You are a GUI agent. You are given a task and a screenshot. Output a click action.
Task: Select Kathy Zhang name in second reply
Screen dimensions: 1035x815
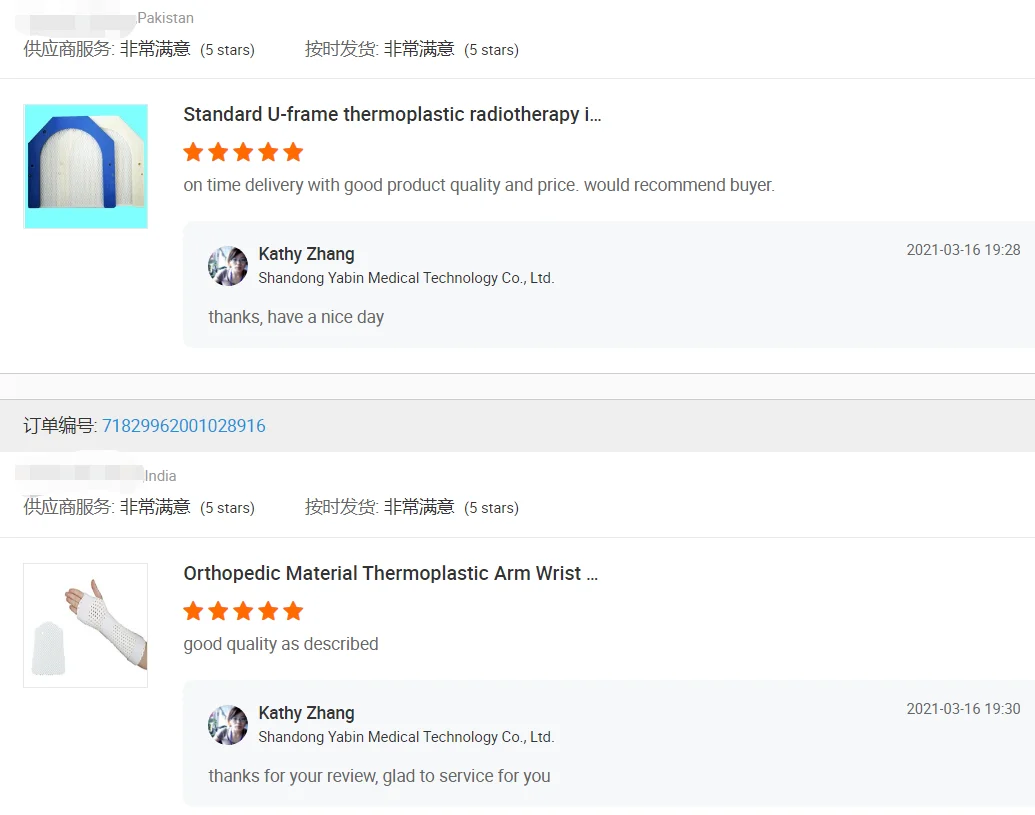pos(306,713)
